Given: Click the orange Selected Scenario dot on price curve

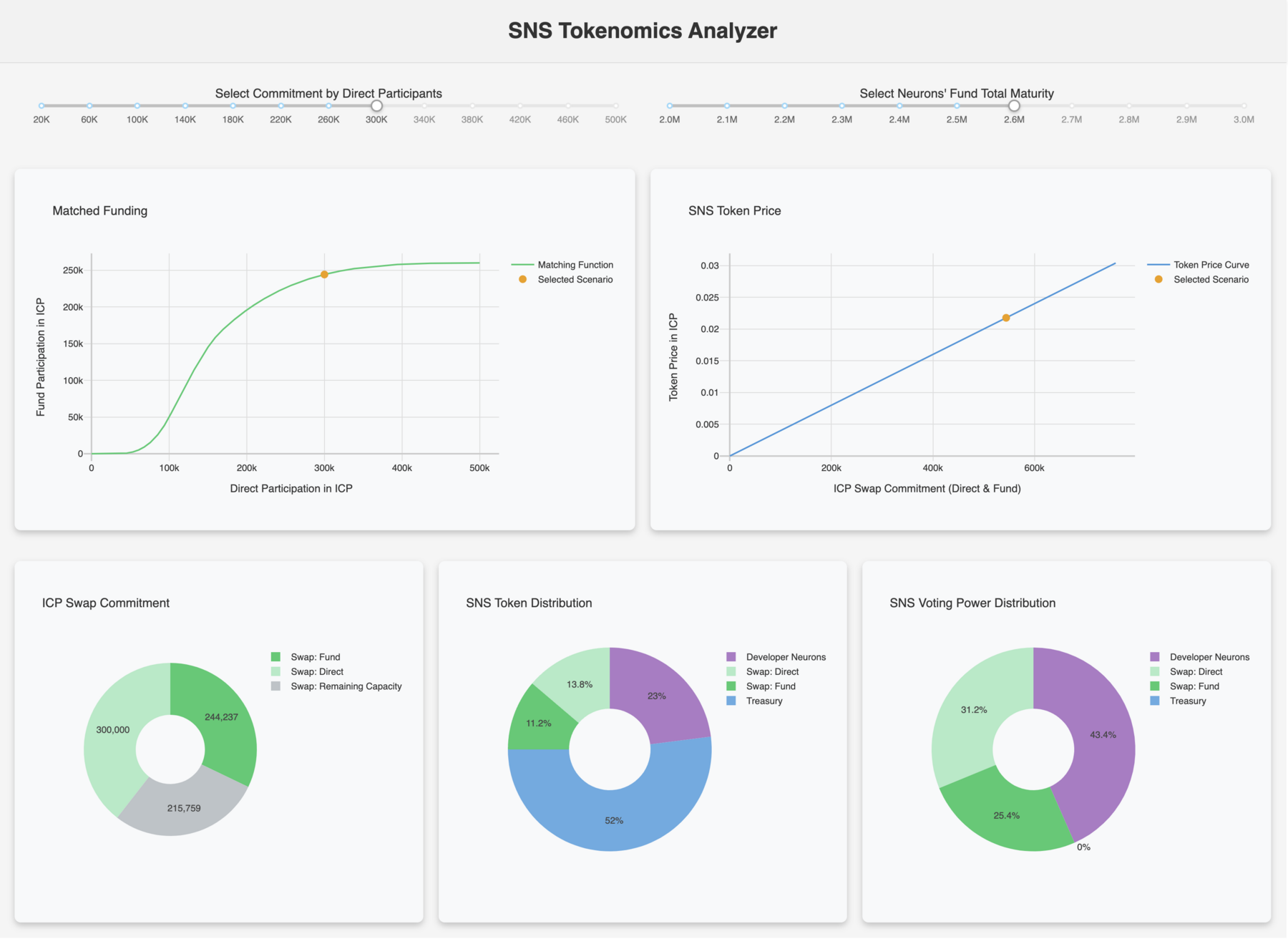Looking at the screenshot, I should [x=1005, y=317].
